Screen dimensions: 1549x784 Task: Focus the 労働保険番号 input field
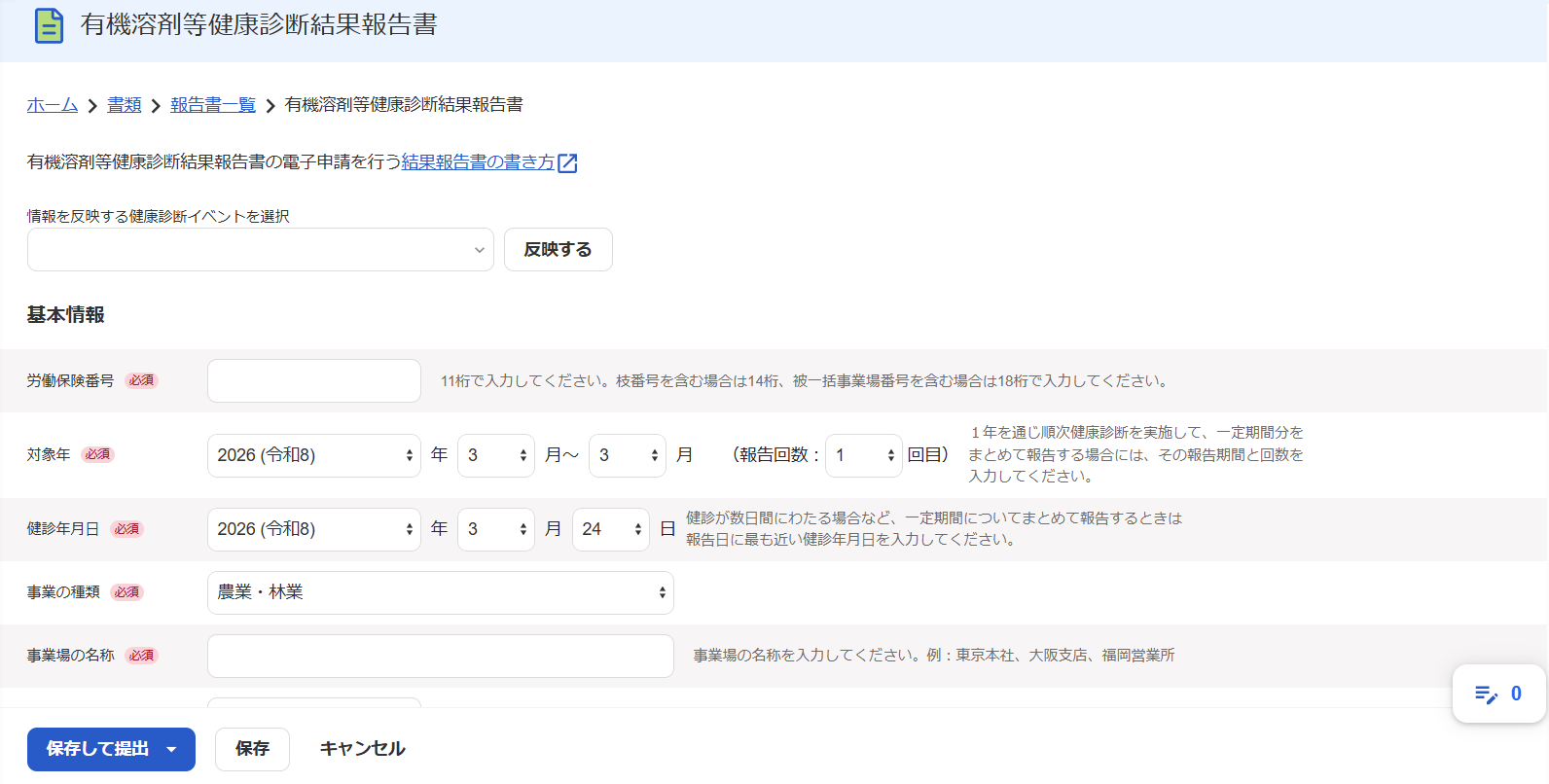(x=314, y=381)
